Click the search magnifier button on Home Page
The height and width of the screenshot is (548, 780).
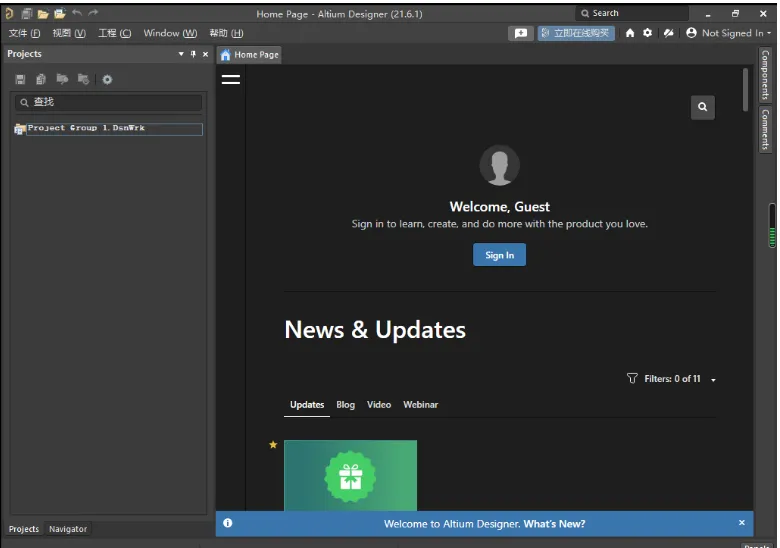pos(702,107)
